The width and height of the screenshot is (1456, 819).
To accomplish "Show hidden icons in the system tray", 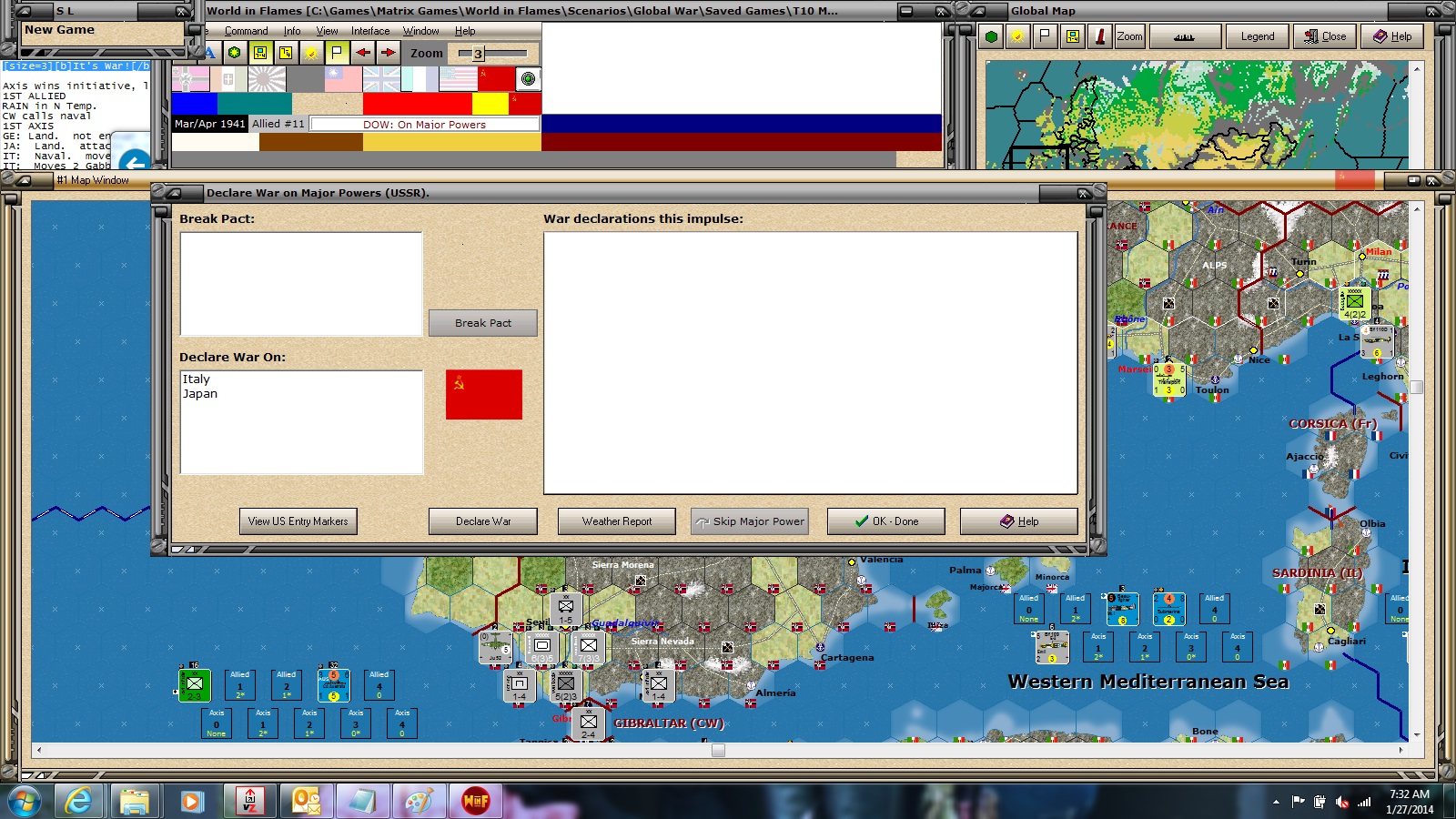I will coord(1276,802).
